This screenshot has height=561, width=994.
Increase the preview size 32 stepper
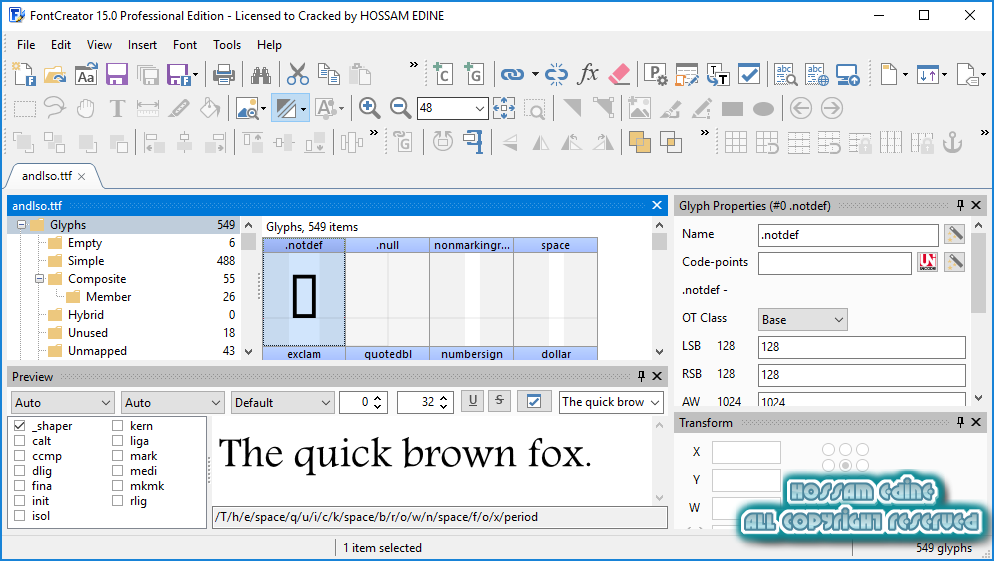point(444,397)
